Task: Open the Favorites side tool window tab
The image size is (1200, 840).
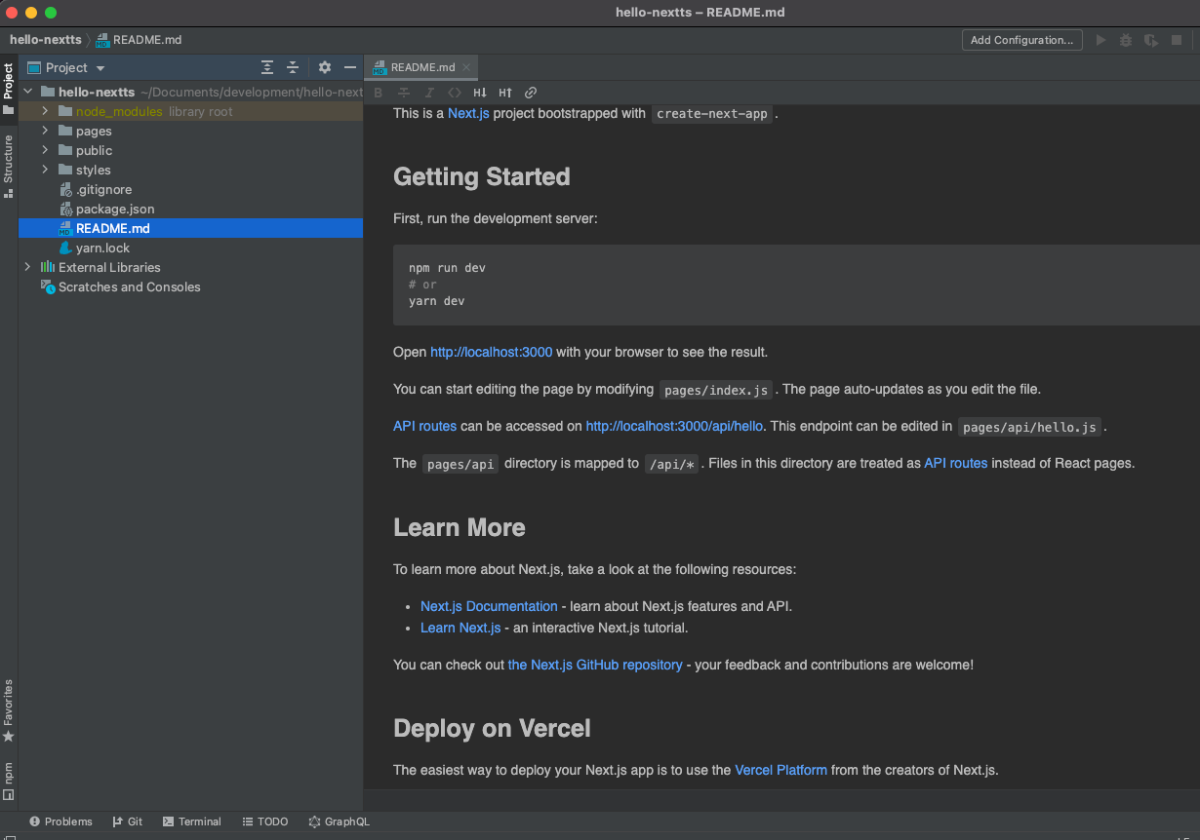Action: tap(8, 710)
